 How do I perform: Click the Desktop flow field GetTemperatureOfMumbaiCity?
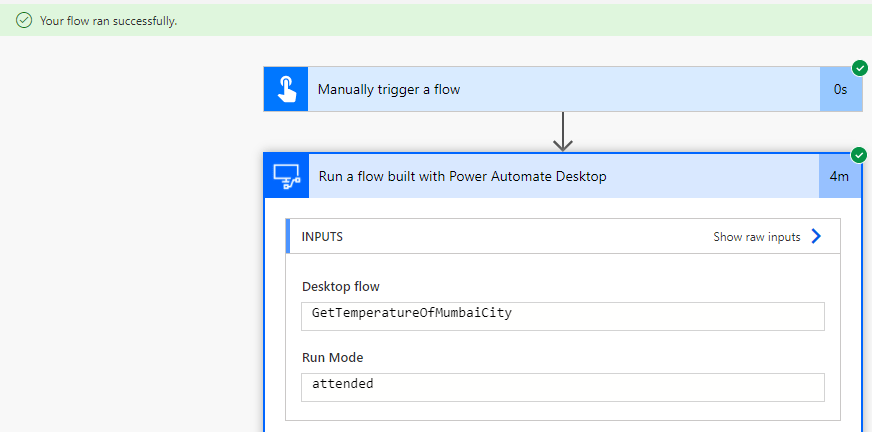pyautogui.click(x=563, y=316)
